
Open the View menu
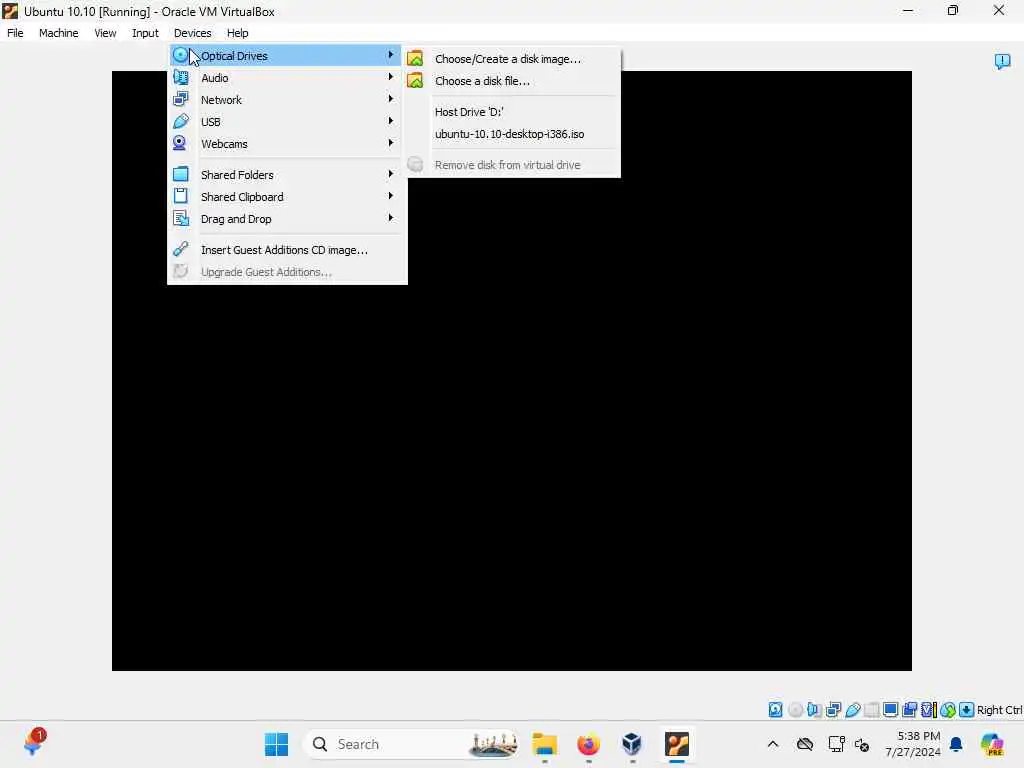point(105,33)
